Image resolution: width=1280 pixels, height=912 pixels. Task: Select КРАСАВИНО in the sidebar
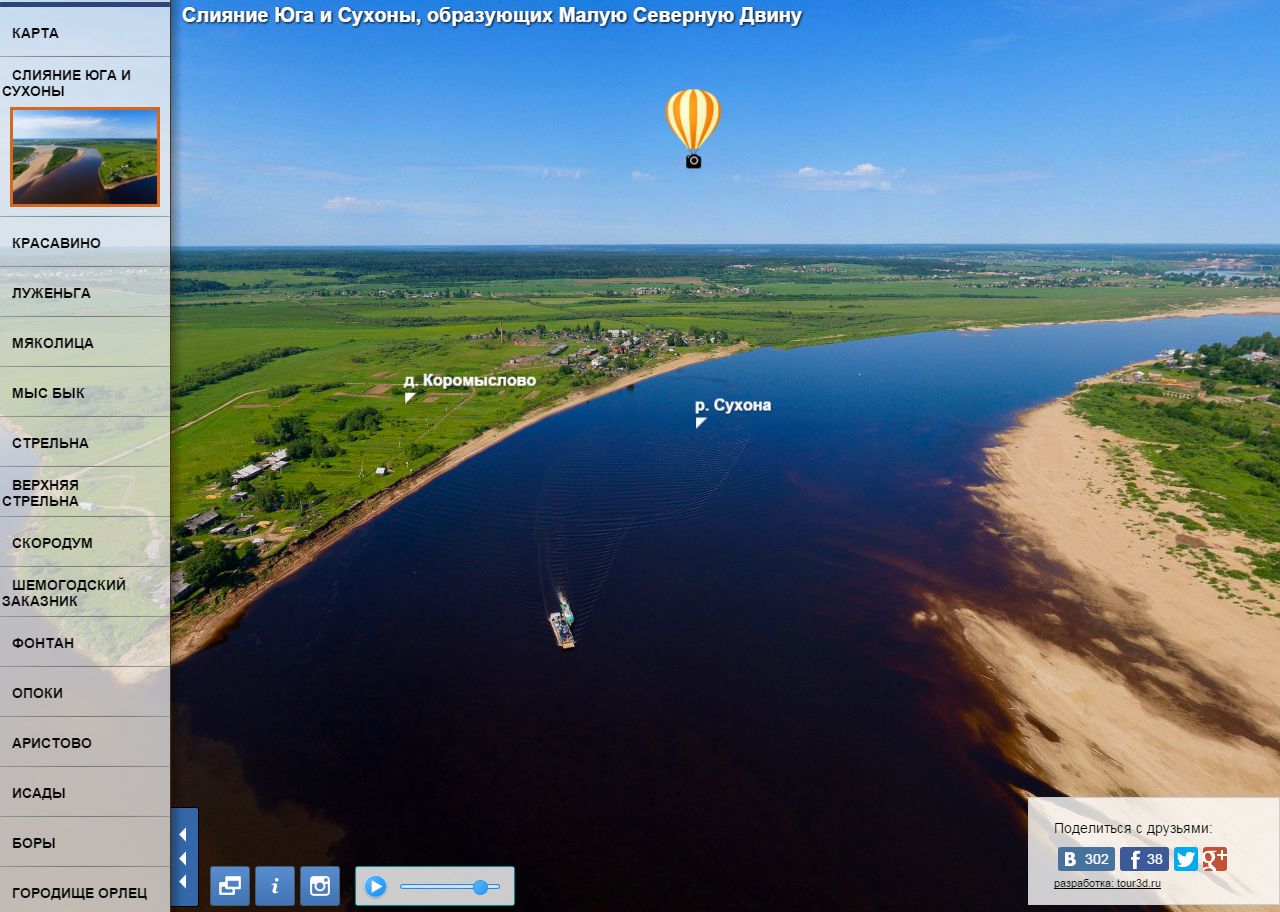(x=56, y=243)
